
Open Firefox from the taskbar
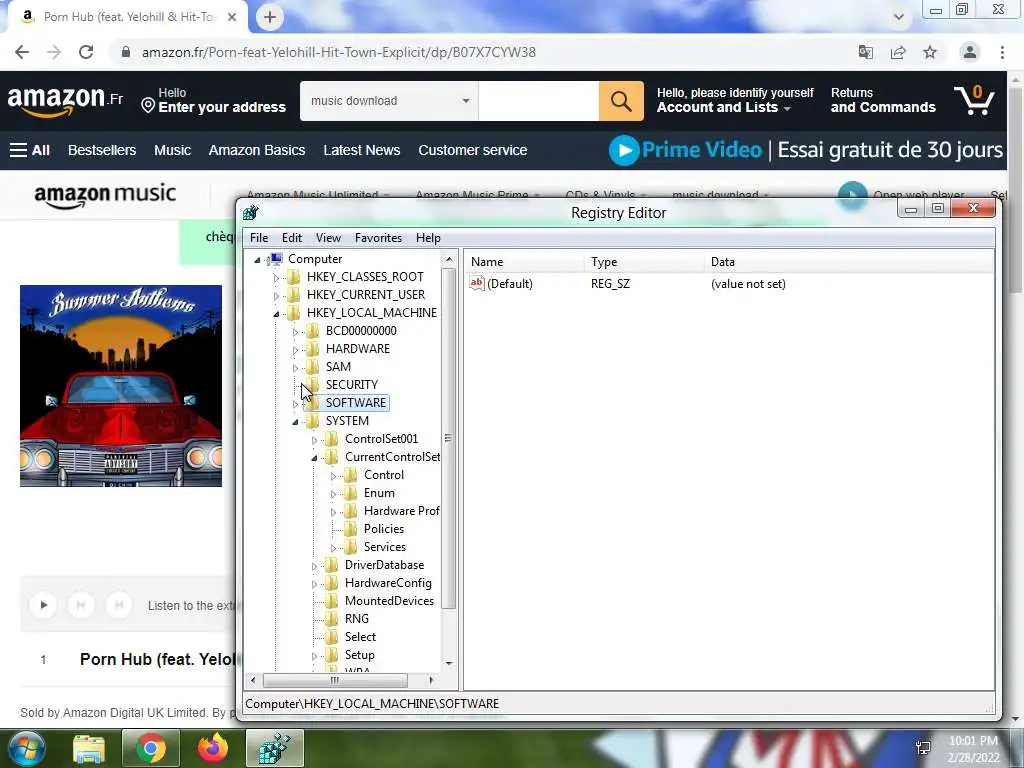[x=213, y=748]
